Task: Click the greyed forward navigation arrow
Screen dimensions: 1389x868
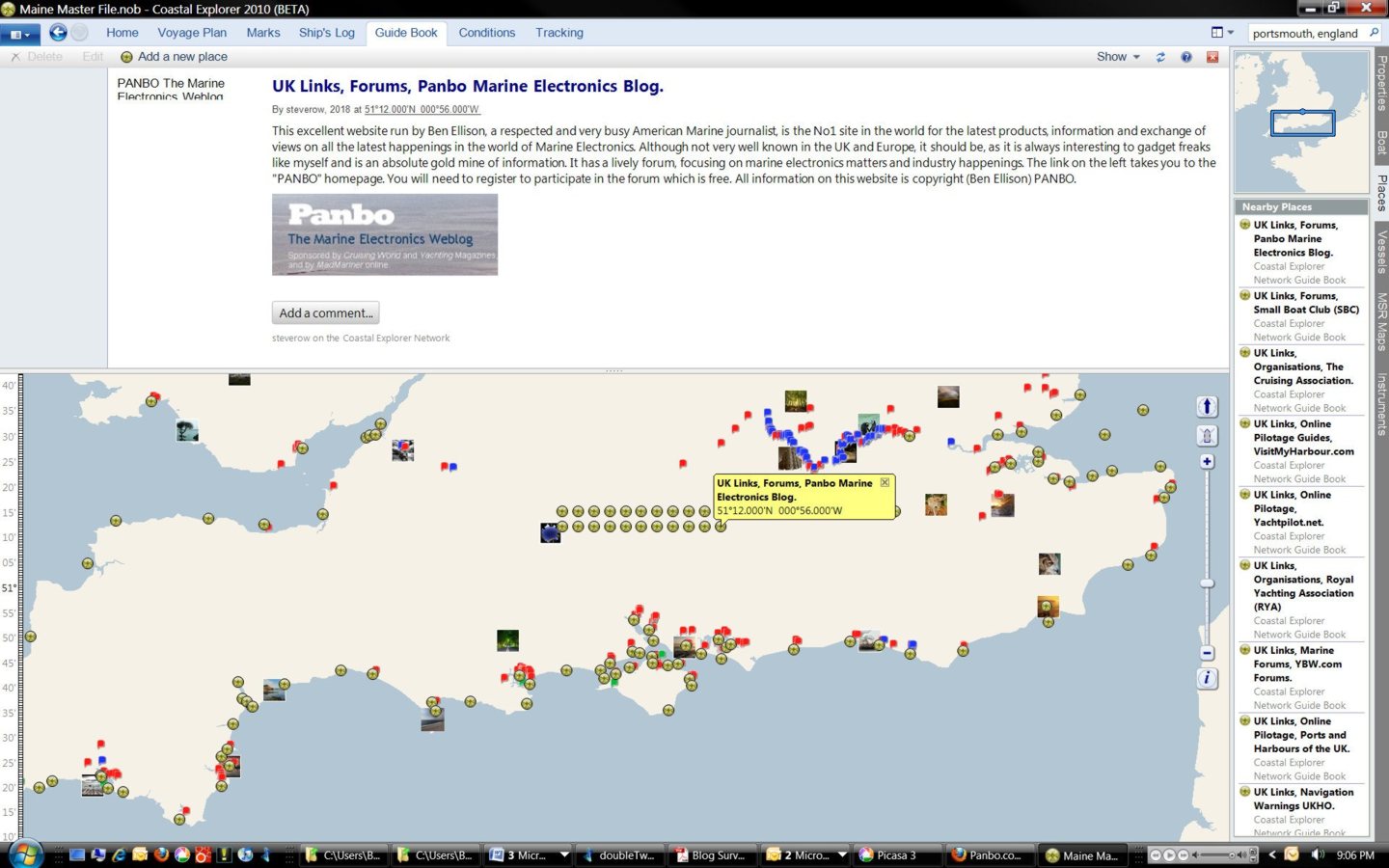Action: coord(79,33)
